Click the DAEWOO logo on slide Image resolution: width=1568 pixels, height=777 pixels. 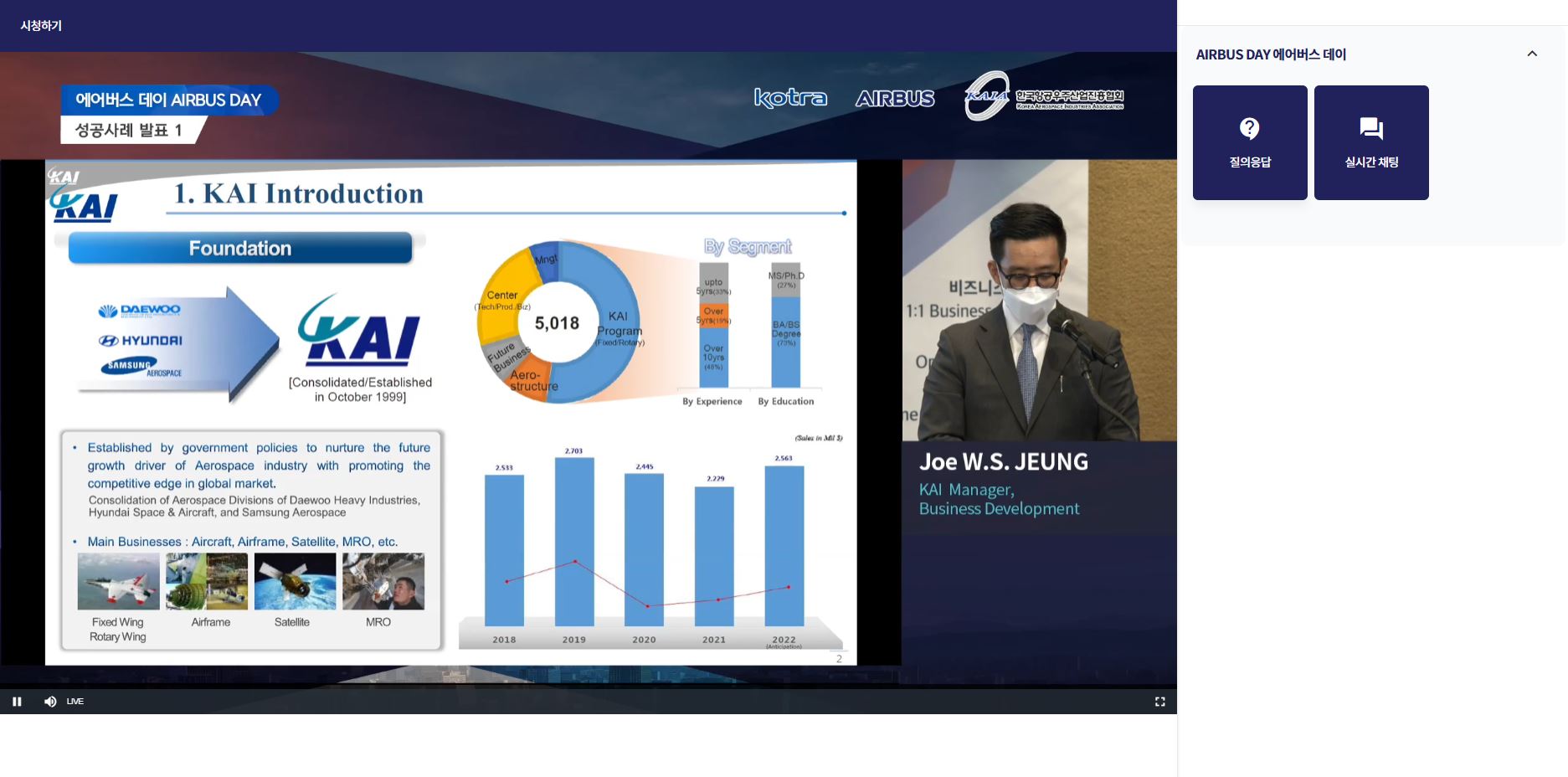pyautogui.click(x=139, y=311)
